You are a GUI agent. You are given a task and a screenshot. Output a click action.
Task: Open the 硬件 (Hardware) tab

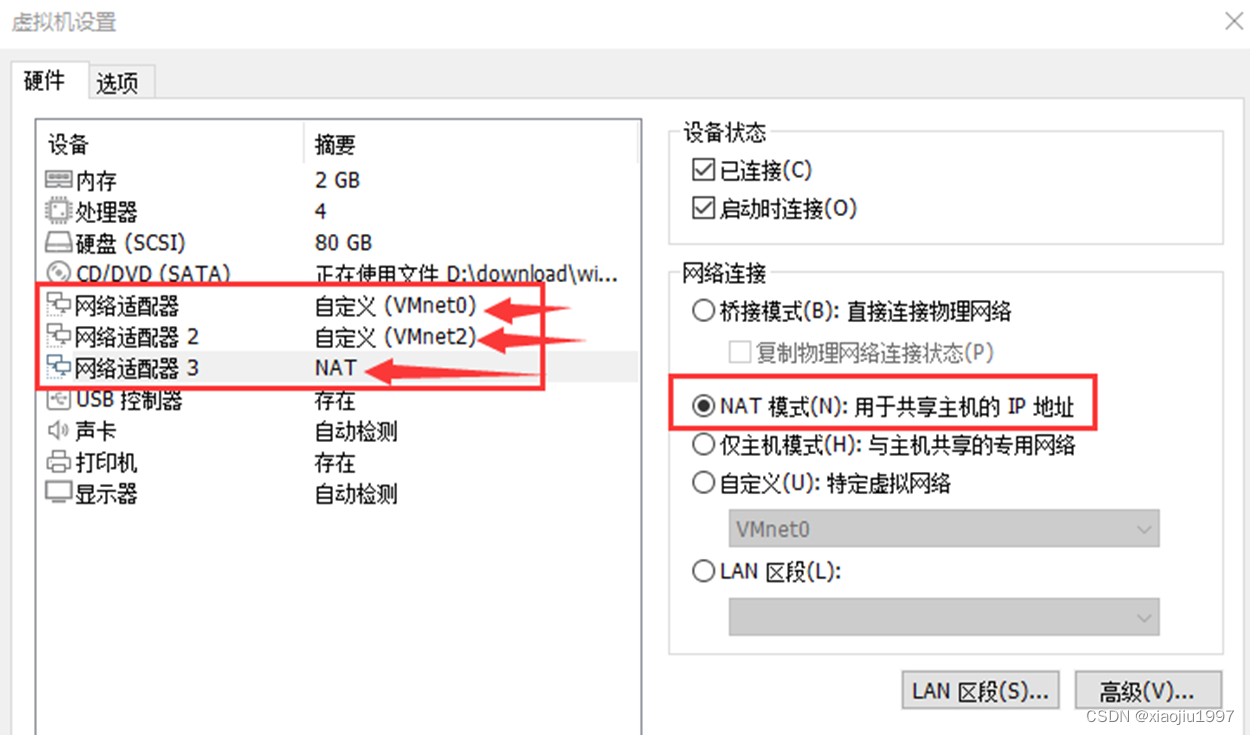click(44, 81)
